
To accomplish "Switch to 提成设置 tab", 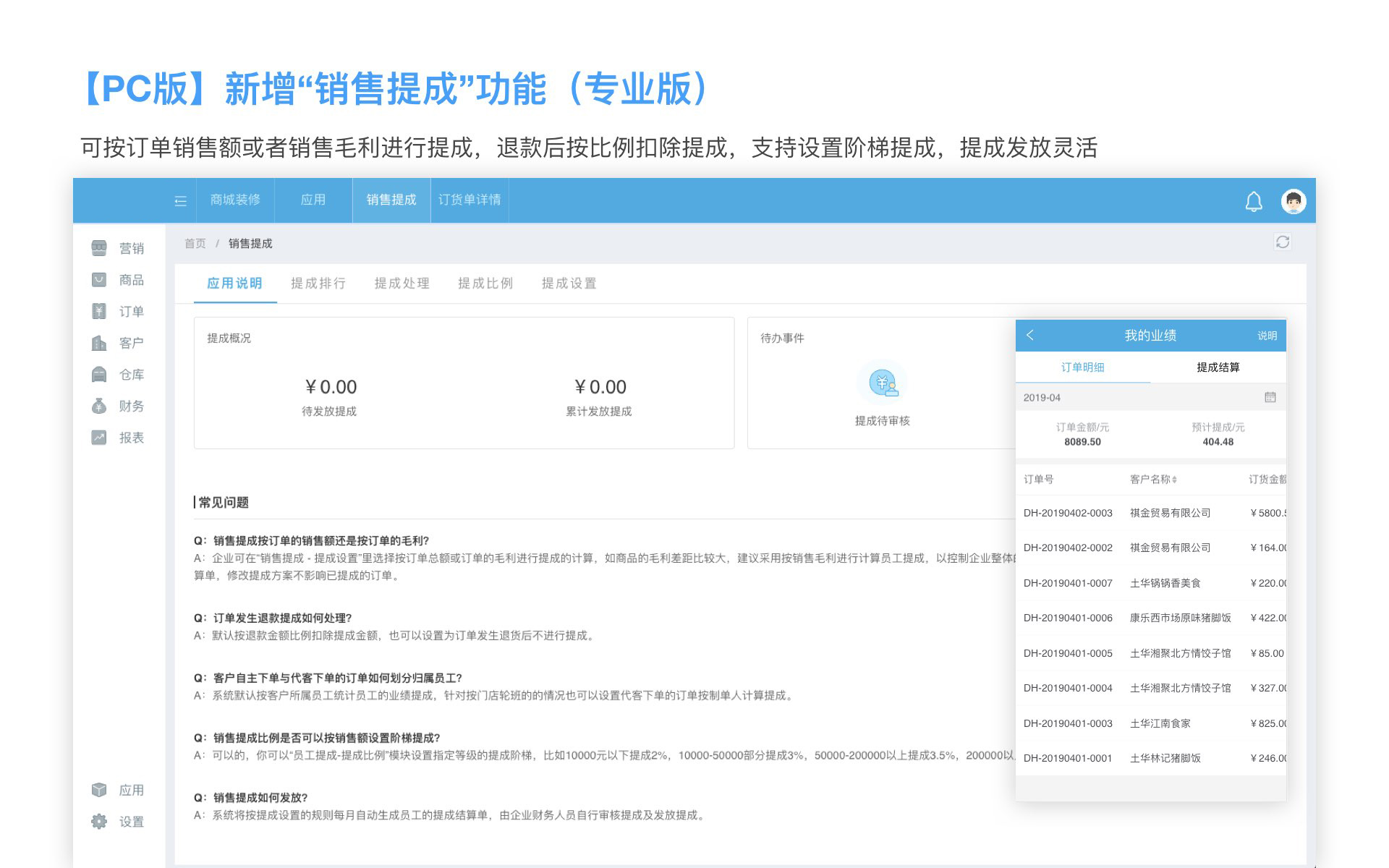I will pos(569,284).
